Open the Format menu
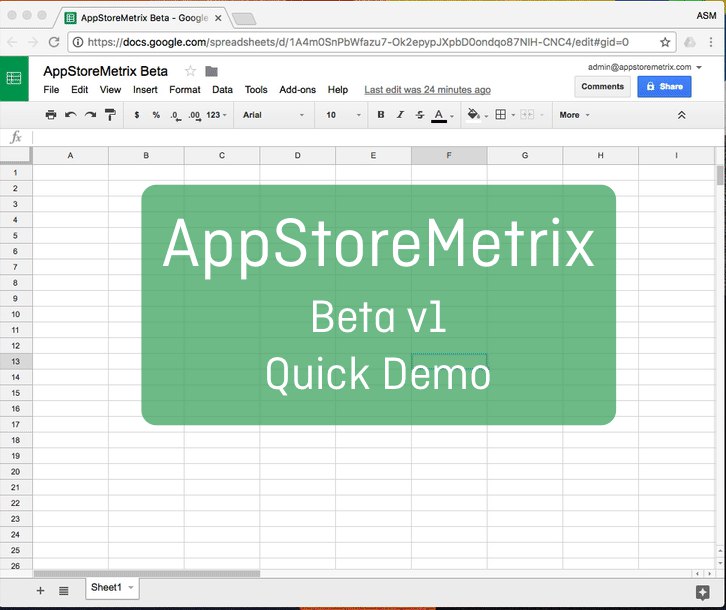Image resolution: width=726 pixels, height=610 pixels. click(185, 89)
